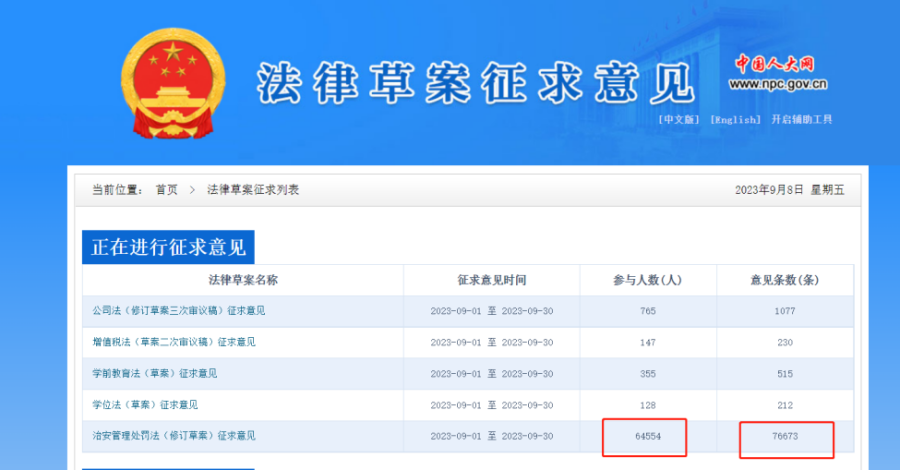Select the 正在进行征求意见 section tab
Image resolution: width=900 pixels, height=470 pixels.
coord(168,247)
